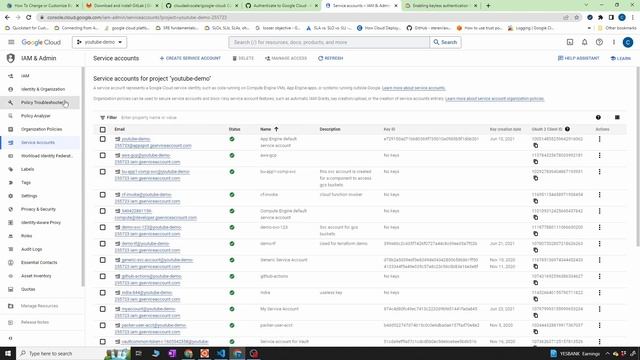The width and height of the screenshot is (640, 360).
Task: Collapse the left navigation panel
Action: pyautogui.click(x=11, y=338)
